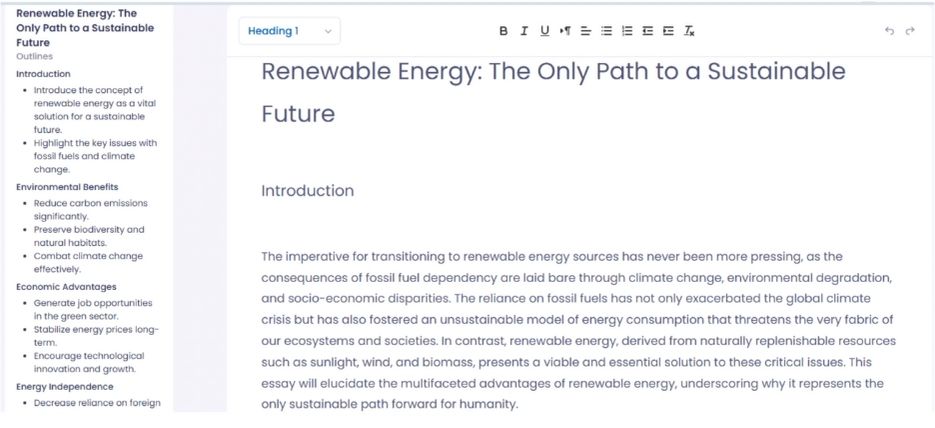Open the Heading 1 style dropdown
Viewport: 935px width, 428px height.
289,31
